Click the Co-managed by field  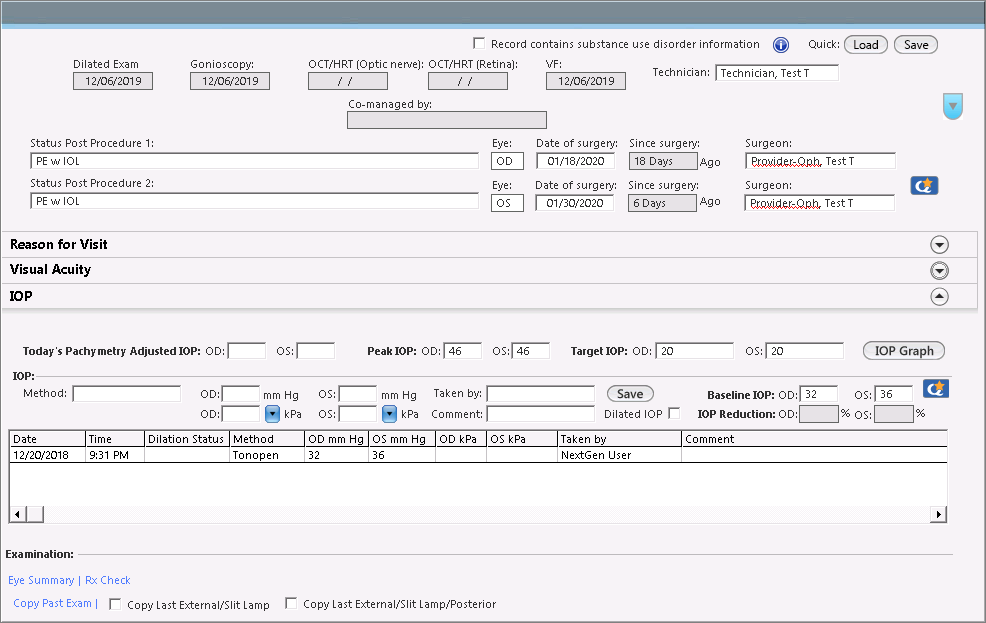click(446, 120)
